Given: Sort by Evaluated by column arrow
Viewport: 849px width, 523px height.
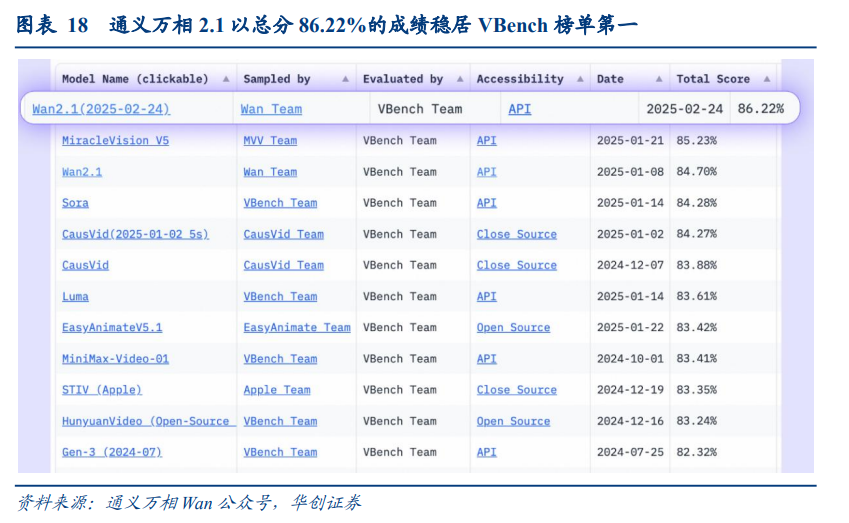Looking at the screenshot, I should pos(460,79).
